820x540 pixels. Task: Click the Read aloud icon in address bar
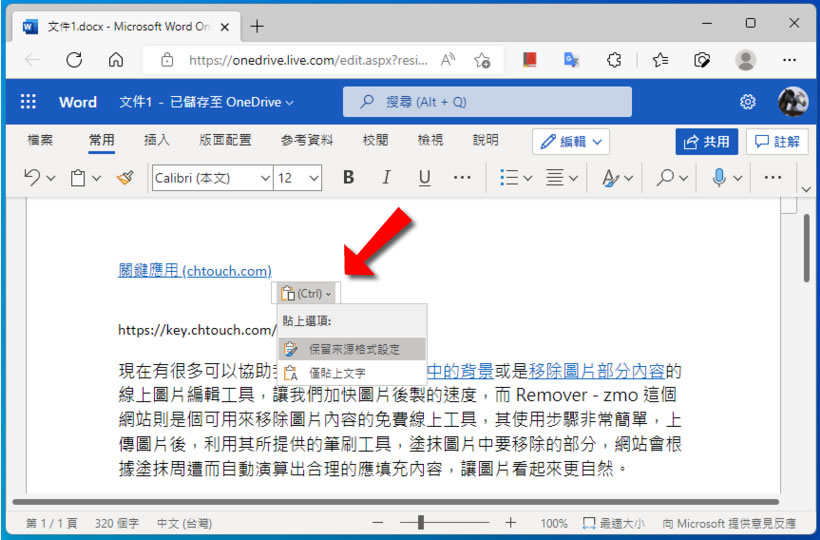(x=448, y=60)
